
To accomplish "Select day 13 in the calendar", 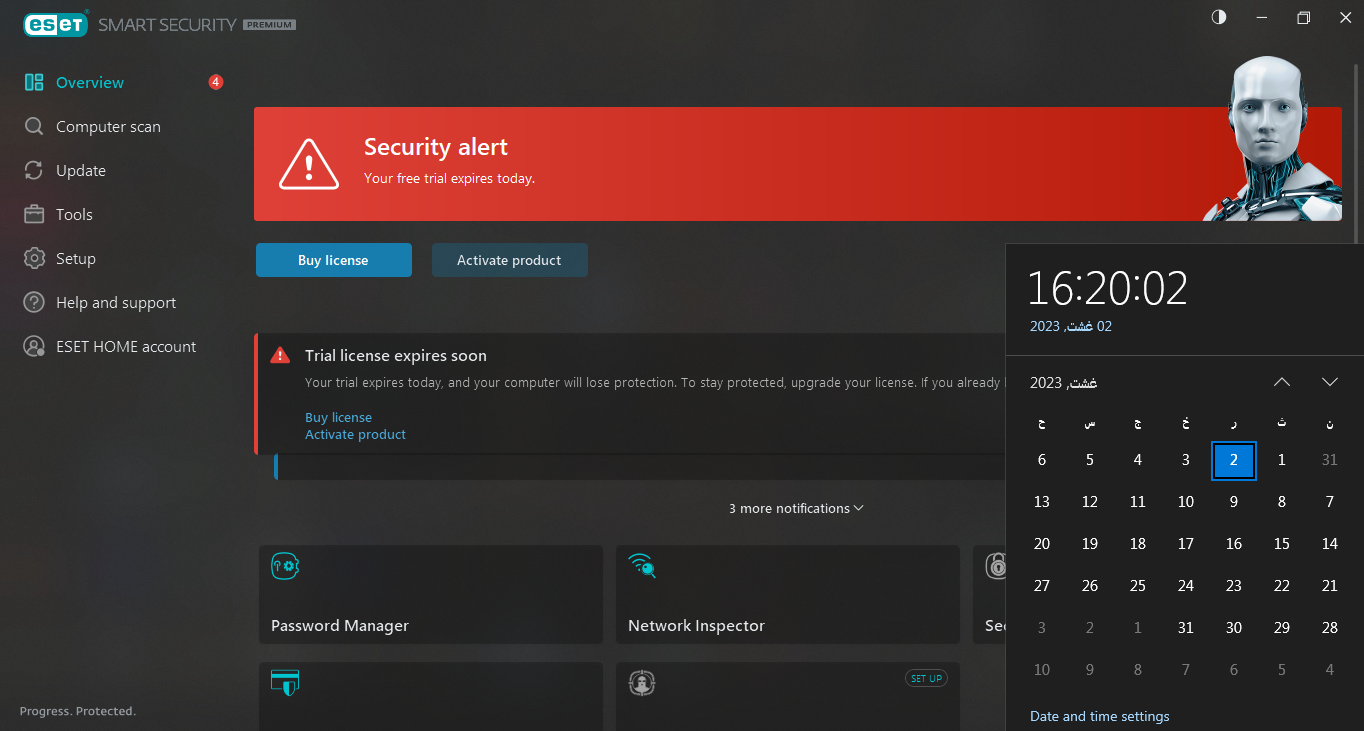I will point(1042,502).
